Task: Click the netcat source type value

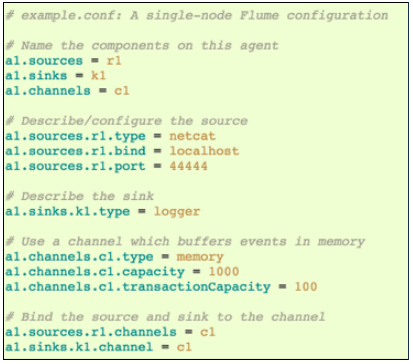Action: point(193,136)
